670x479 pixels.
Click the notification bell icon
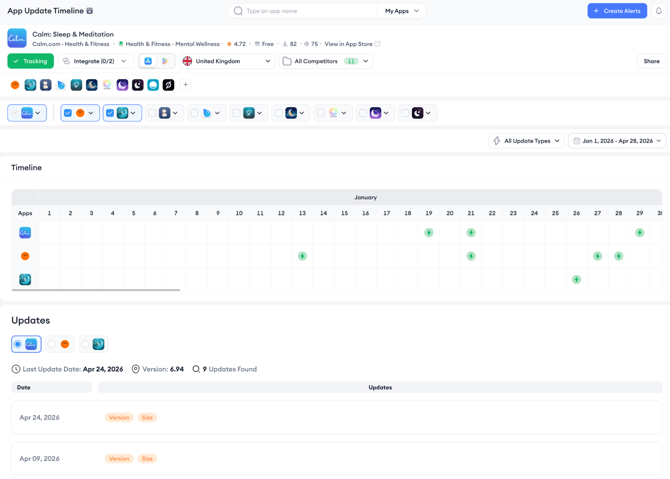tap(658, 11)
